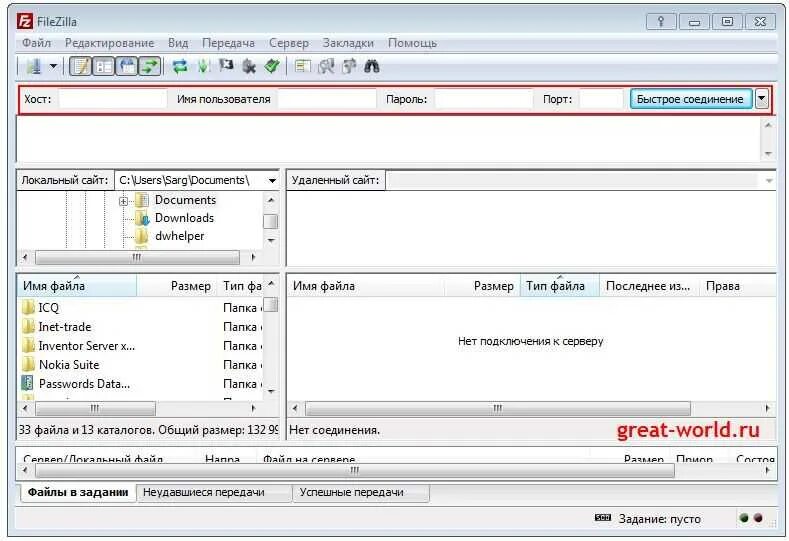
Task: Select the Documents folder in tree
Action: (x=185, y=200)
